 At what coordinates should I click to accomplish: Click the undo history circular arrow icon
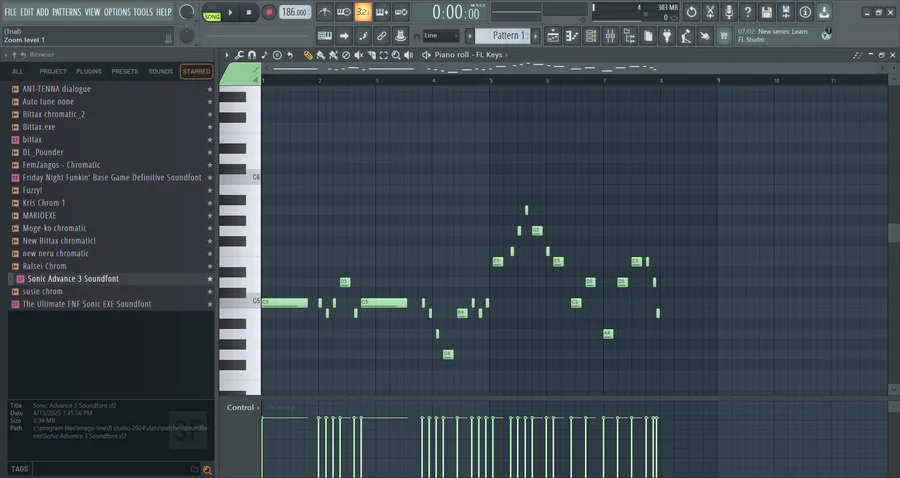[x=691, y=12]
